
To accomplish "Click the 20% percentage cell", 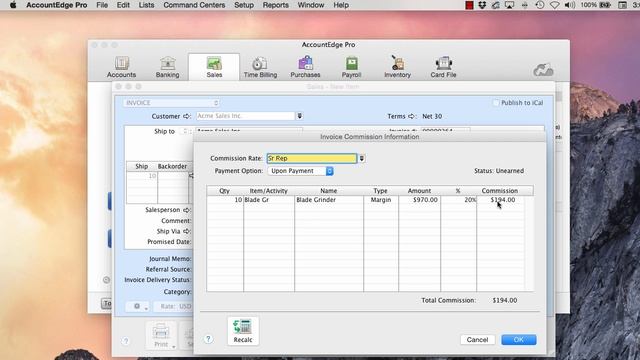I will point(458,200).
